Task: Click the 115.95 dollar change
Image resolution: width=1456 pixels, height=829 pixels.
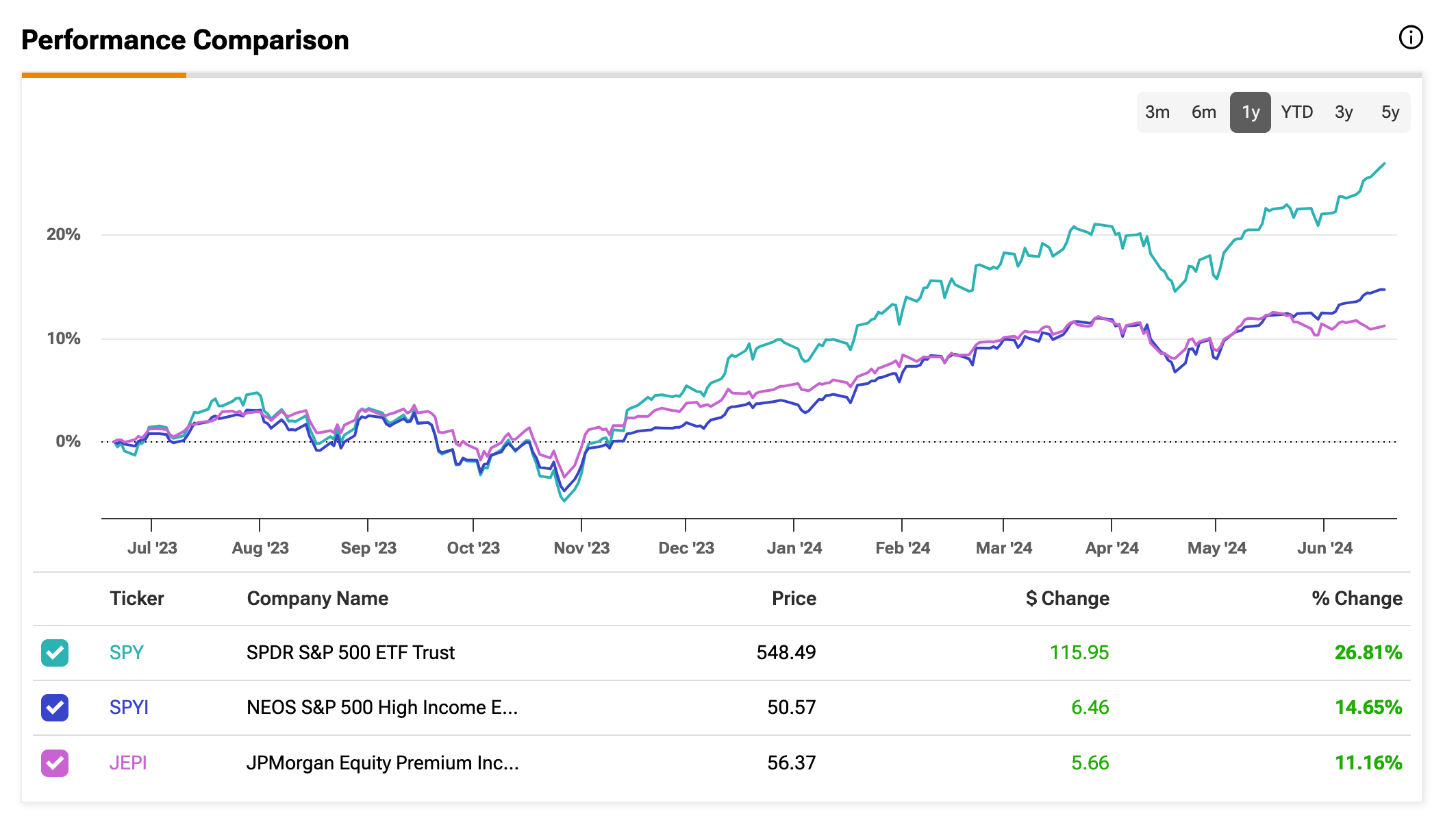Action: coord(1079,653)
